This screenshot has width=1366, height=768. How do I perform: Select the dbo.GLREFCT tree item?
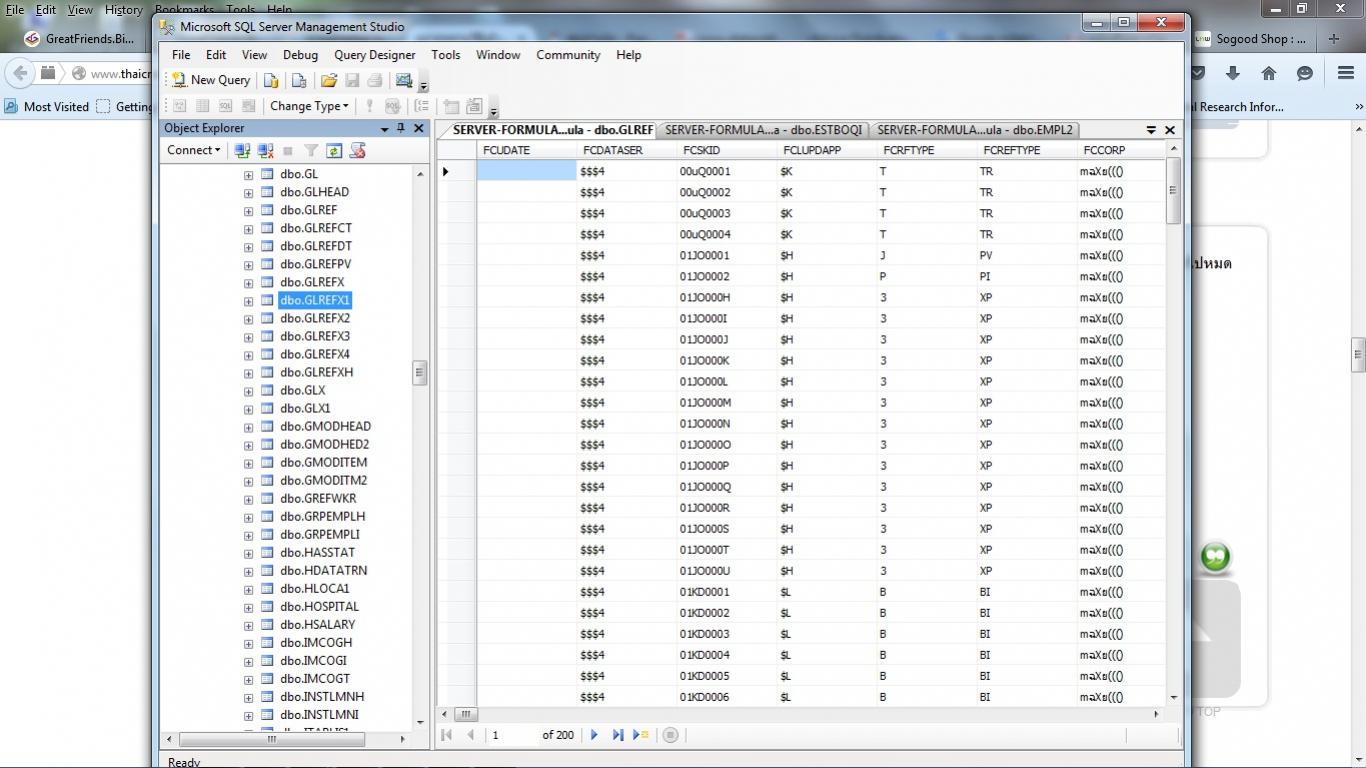pos(316,228)
